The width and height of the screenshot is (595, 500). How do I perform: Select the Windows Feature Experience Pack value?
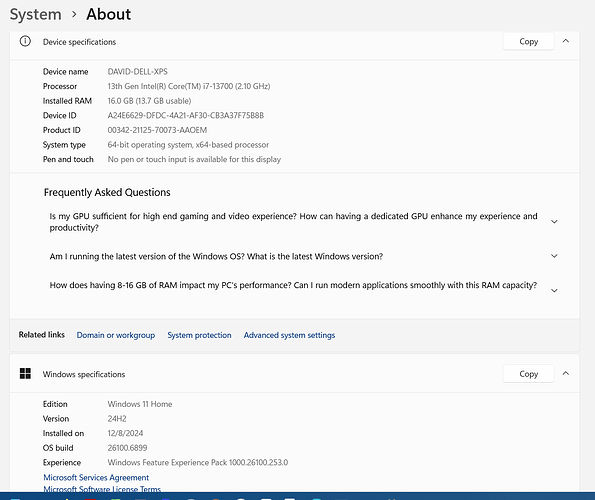(x=198, y=462)
